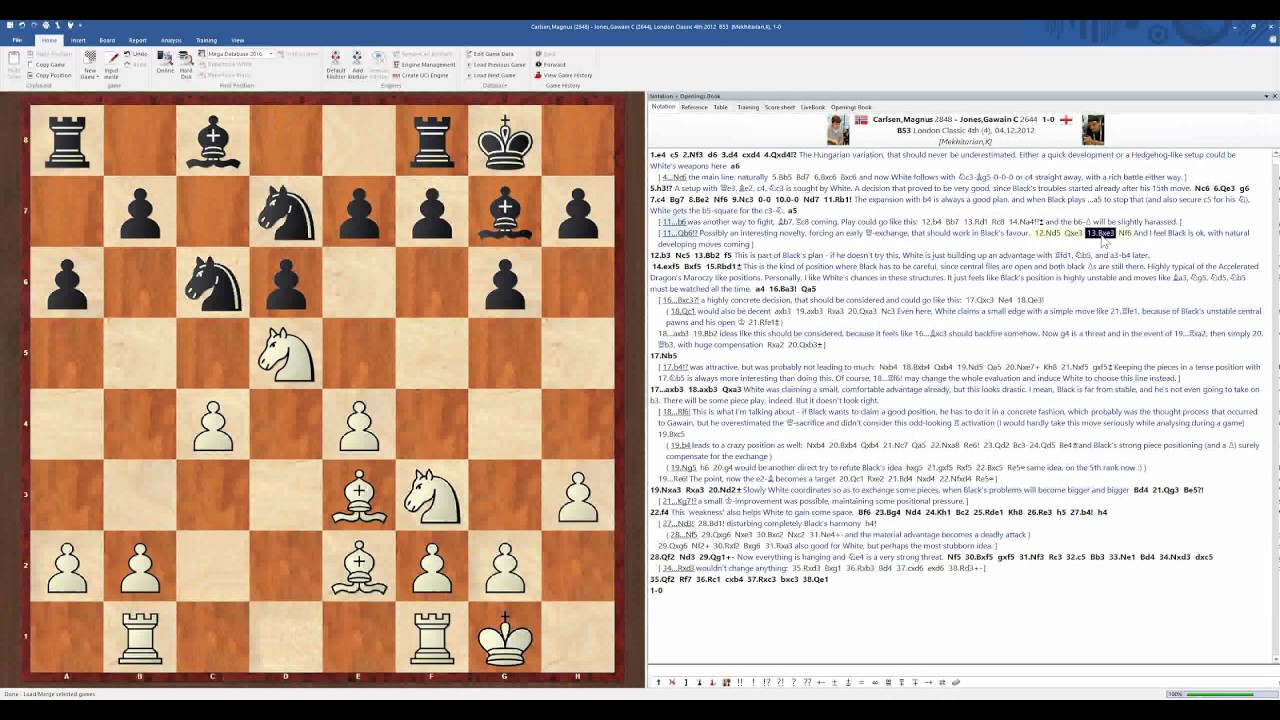Click the black king on g8

(505, 141)
